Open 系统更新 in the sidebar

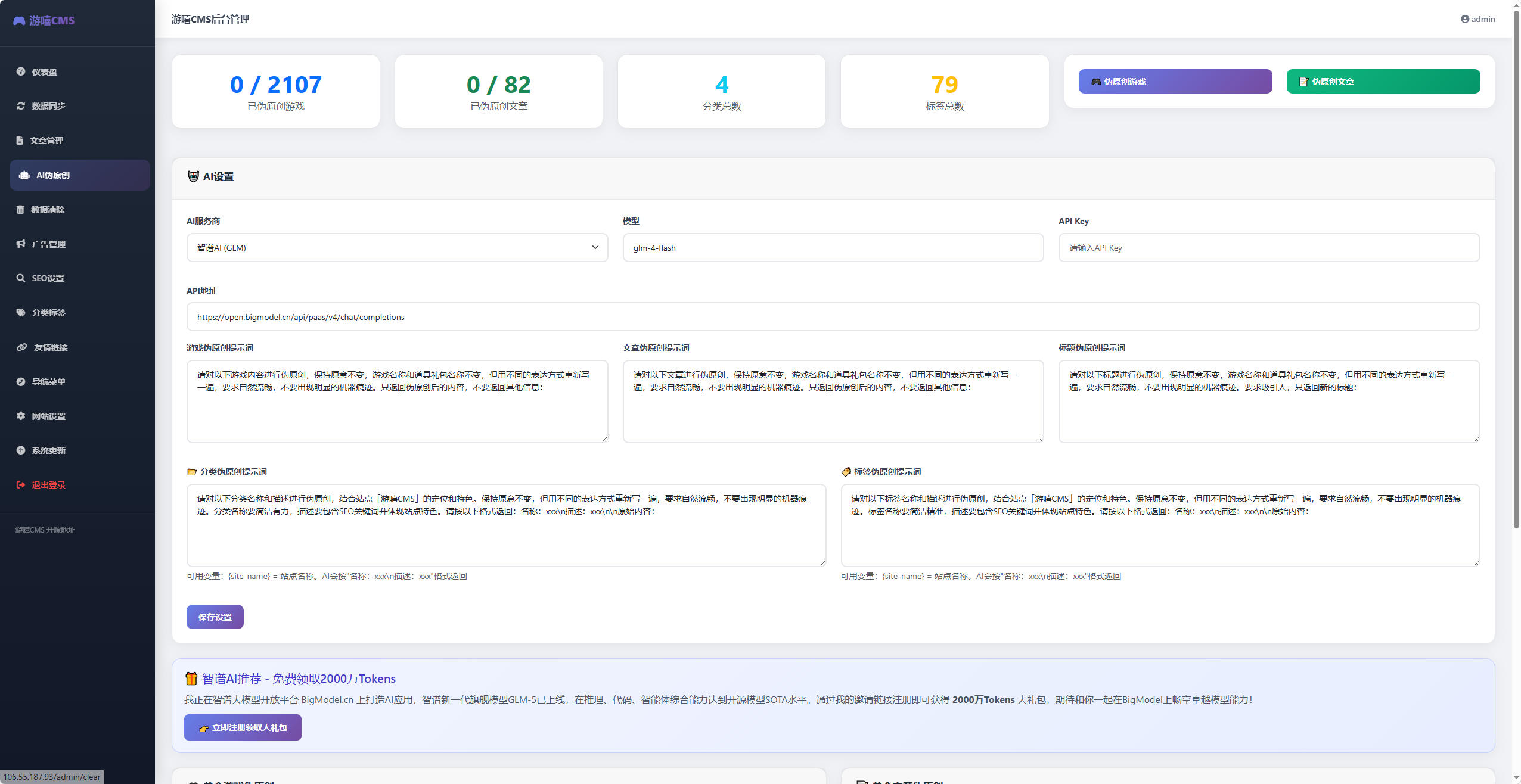pos(80,450)
